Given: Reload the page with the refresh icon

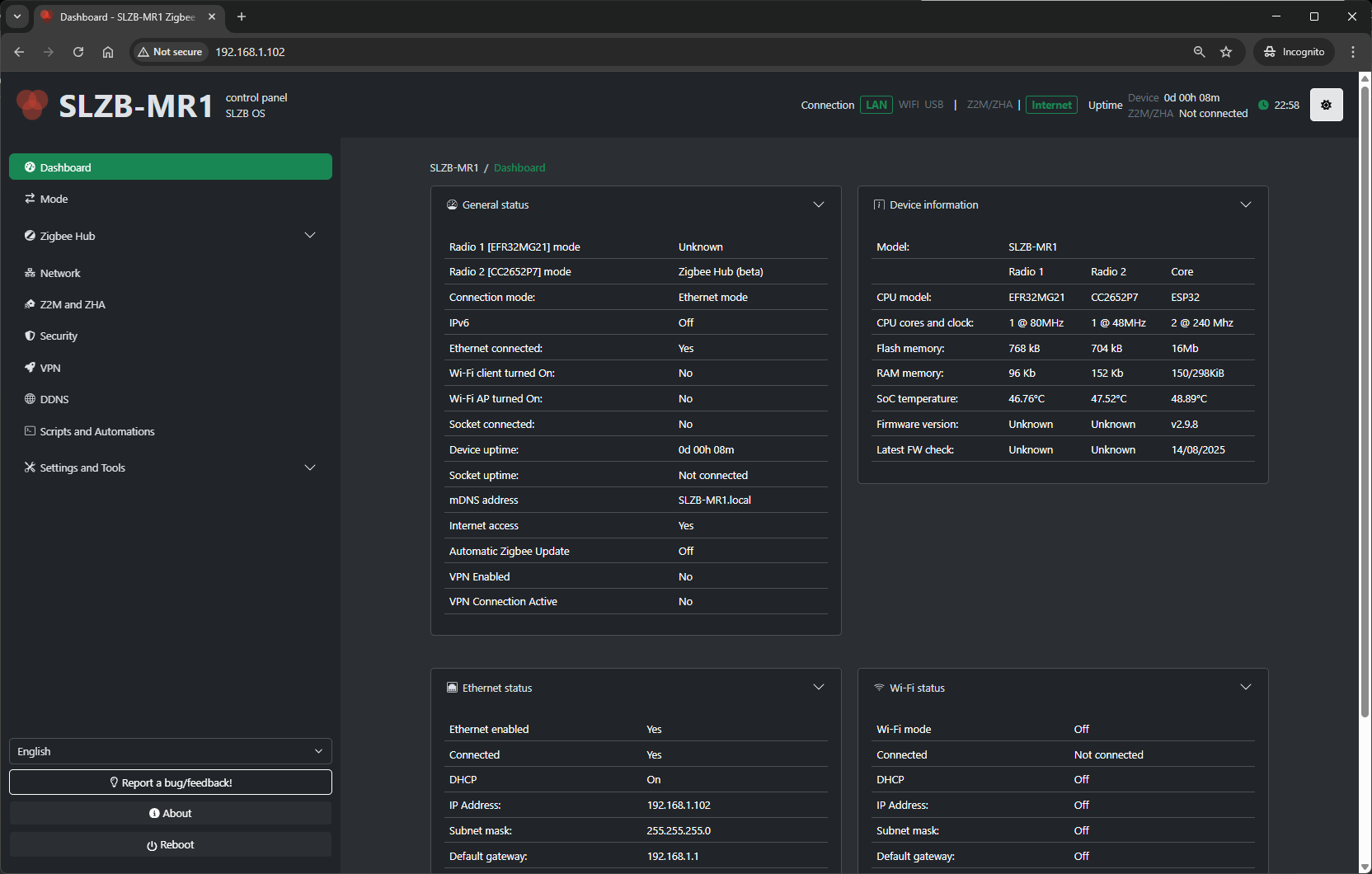Looking at the screenshot, I should (x=78, y=52).
